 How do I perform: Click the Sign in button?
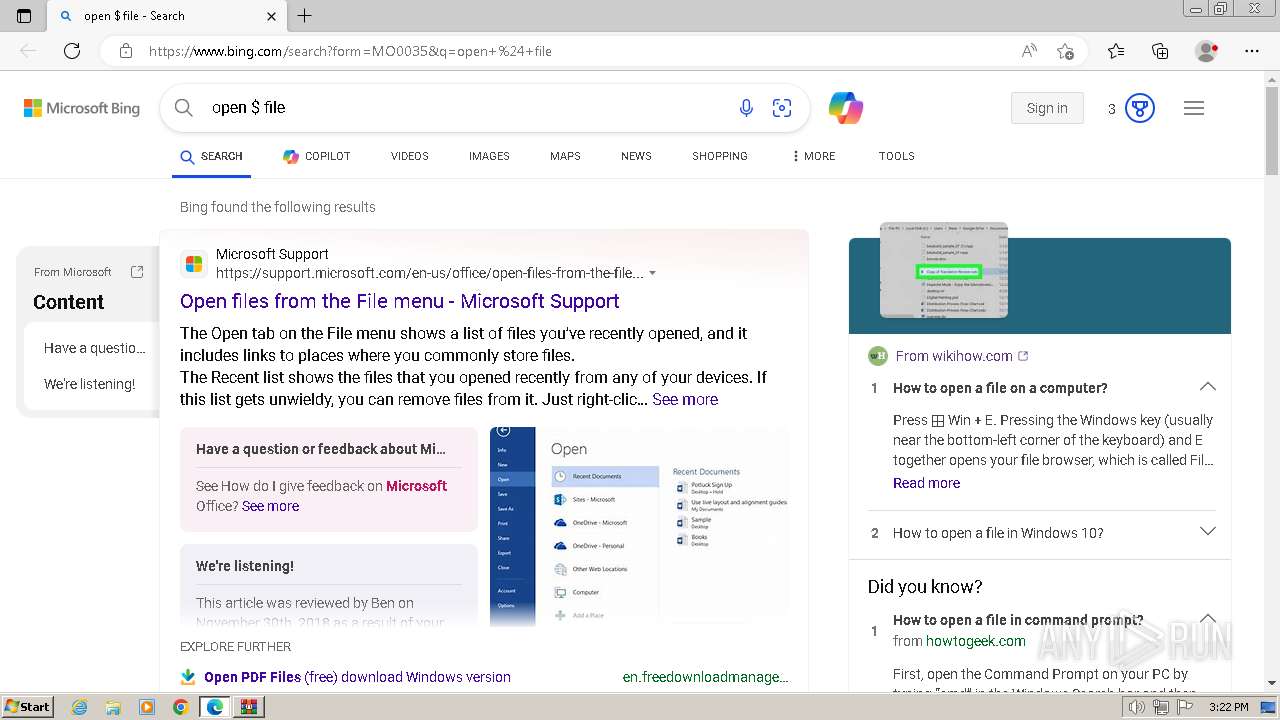[x=1047, y=108]
